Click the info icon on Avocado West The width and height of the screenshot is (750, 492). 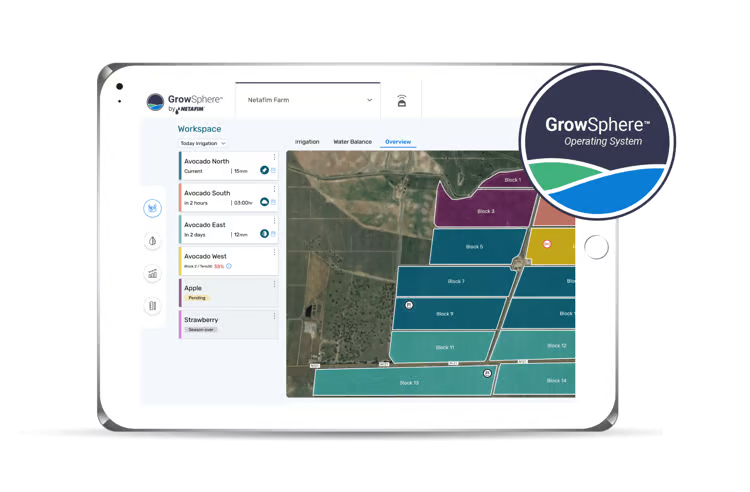click(x=229, y=266)
